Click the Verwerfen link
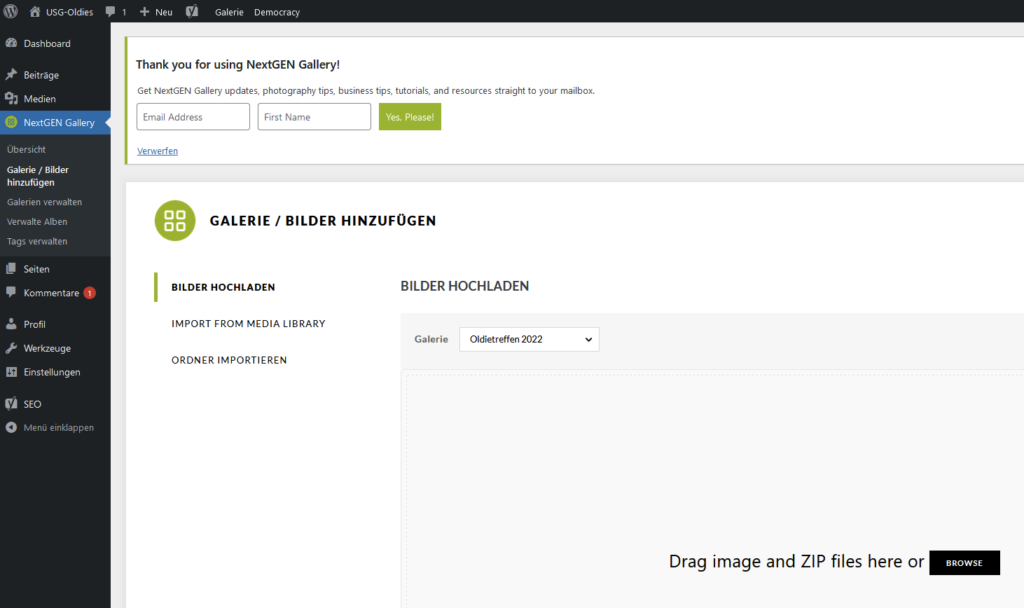The image size is (1024, 608). [157, 151]
